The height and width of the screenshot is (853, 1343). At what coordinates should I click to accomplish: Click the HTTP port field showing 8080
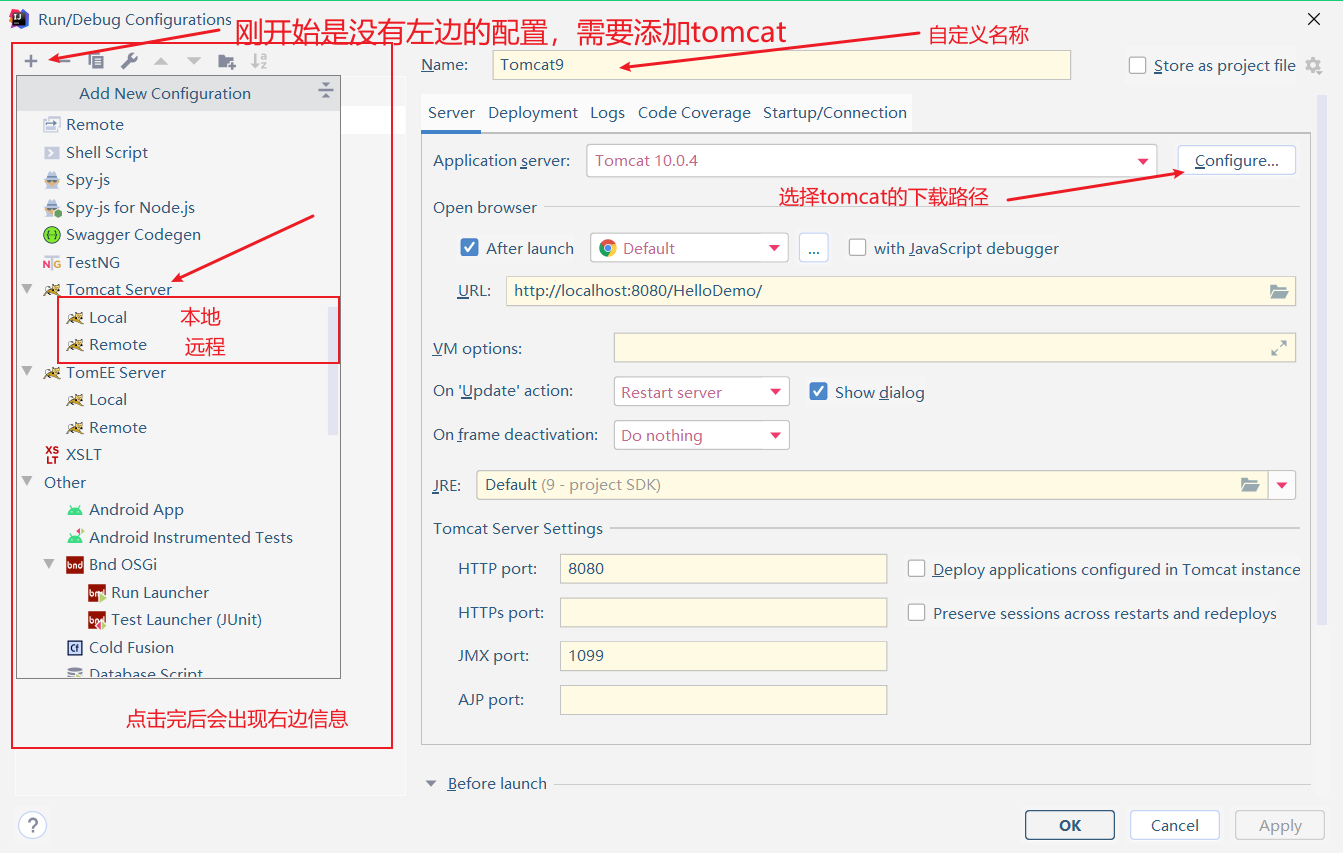[723, 569]
